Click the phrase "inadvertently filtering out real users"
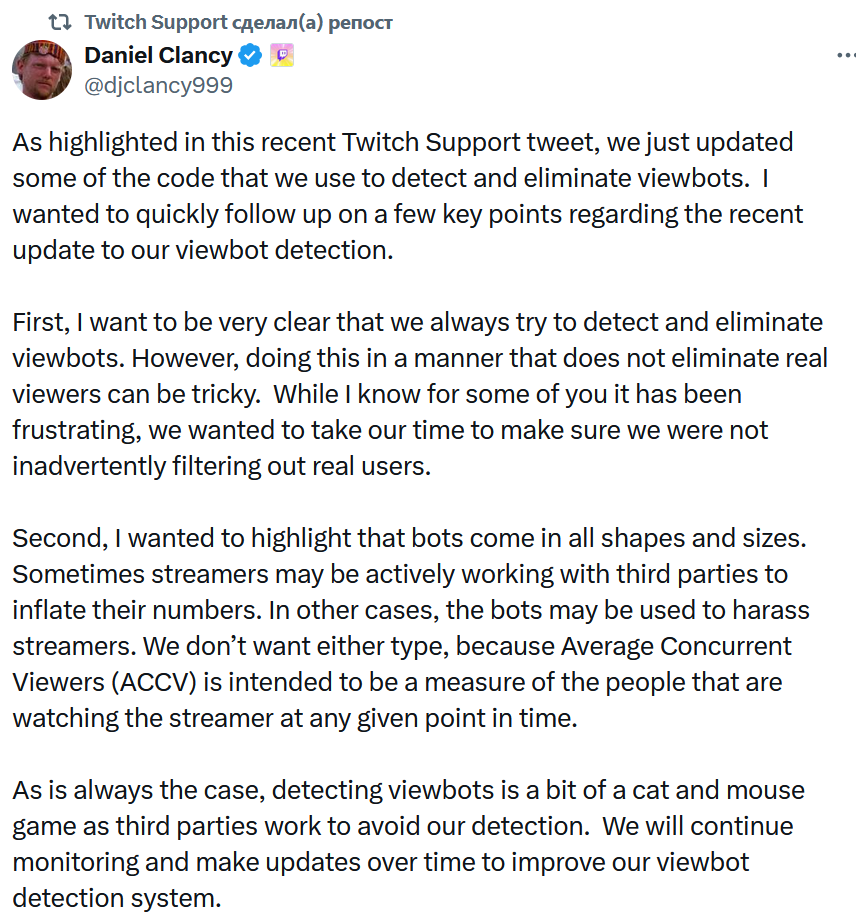856x923 pixels. point(221,466)
